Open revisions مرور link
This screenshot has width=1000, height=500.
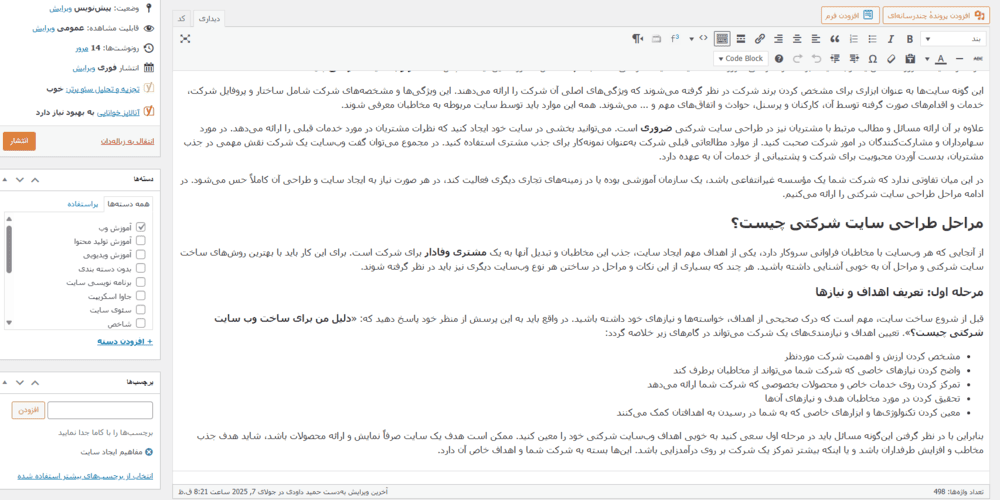click(x=82, y=48)
